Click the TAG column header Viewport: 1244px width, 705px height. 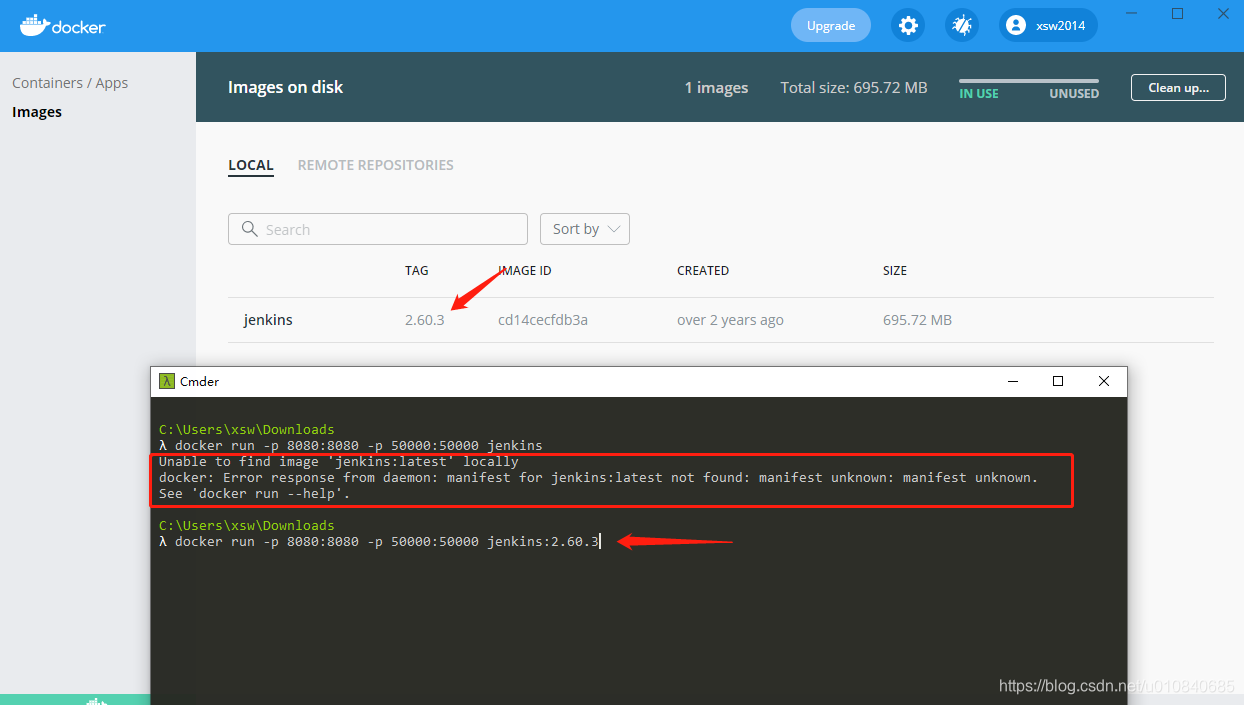417,271
